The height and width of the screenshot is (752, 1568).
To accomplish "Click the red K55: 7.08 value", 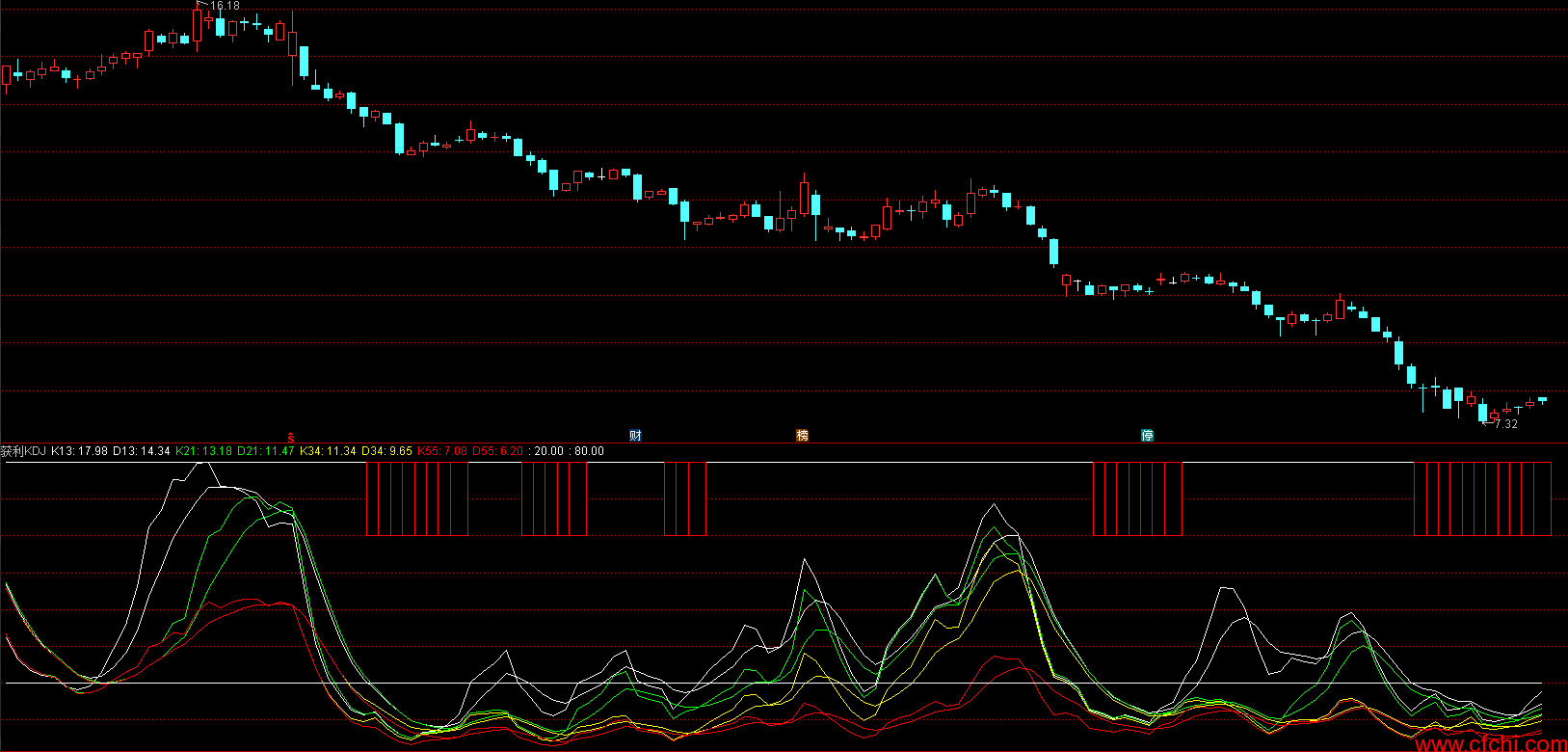I will pos(442,451).
